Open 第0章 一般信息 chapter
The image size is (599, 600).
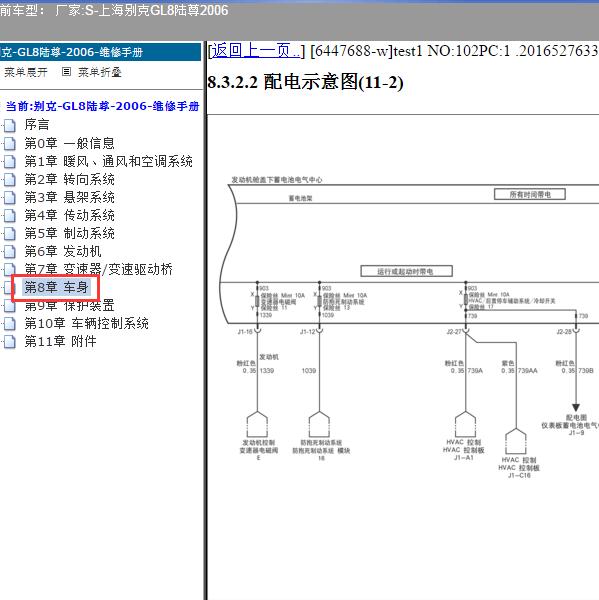point(69,143)
